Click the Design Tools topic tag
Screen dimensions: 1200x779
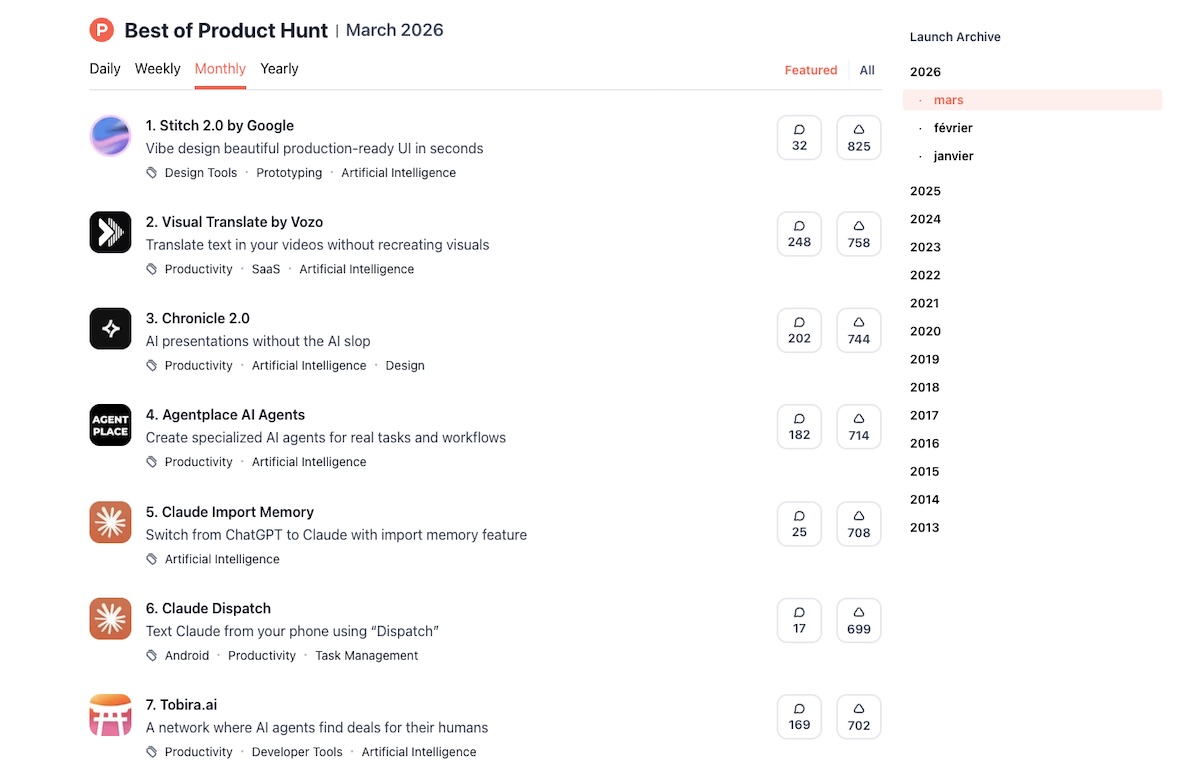coord(200,173)
